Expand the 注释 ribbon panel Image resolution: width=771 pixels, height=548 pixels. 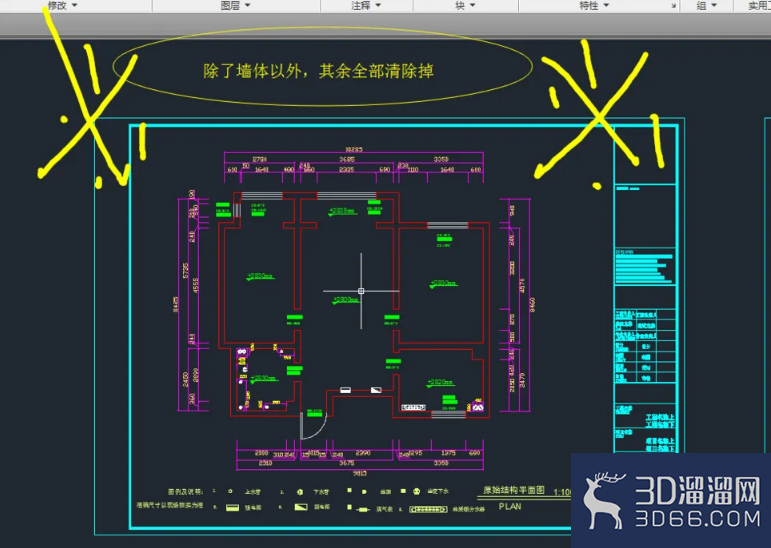pos(366,5)
